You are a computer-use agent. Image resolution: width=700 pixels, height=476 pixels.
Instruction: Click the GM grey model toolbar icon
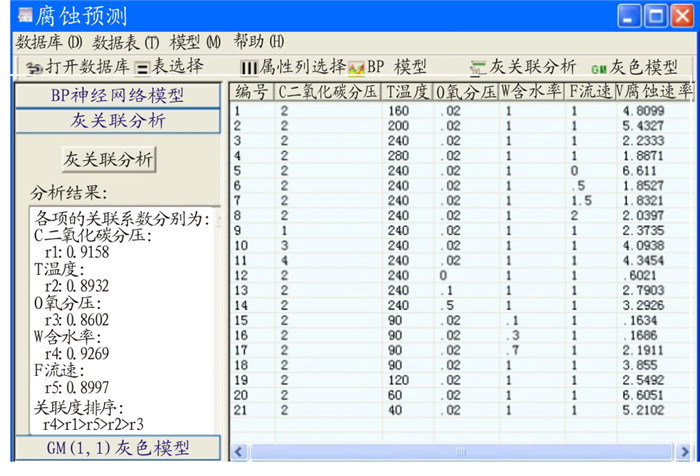click(599, 69)
